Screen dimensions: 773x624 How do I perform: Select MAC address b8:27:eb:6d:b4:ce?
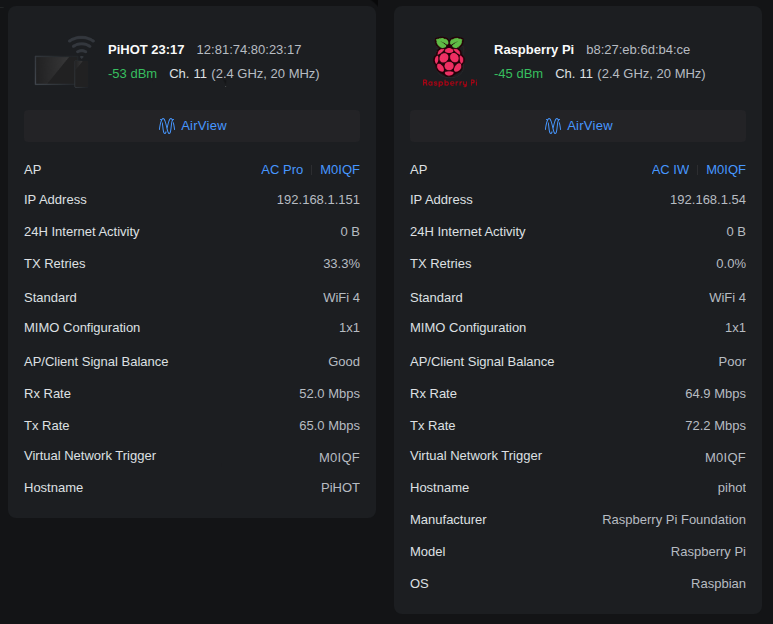(x=638, y=49)
